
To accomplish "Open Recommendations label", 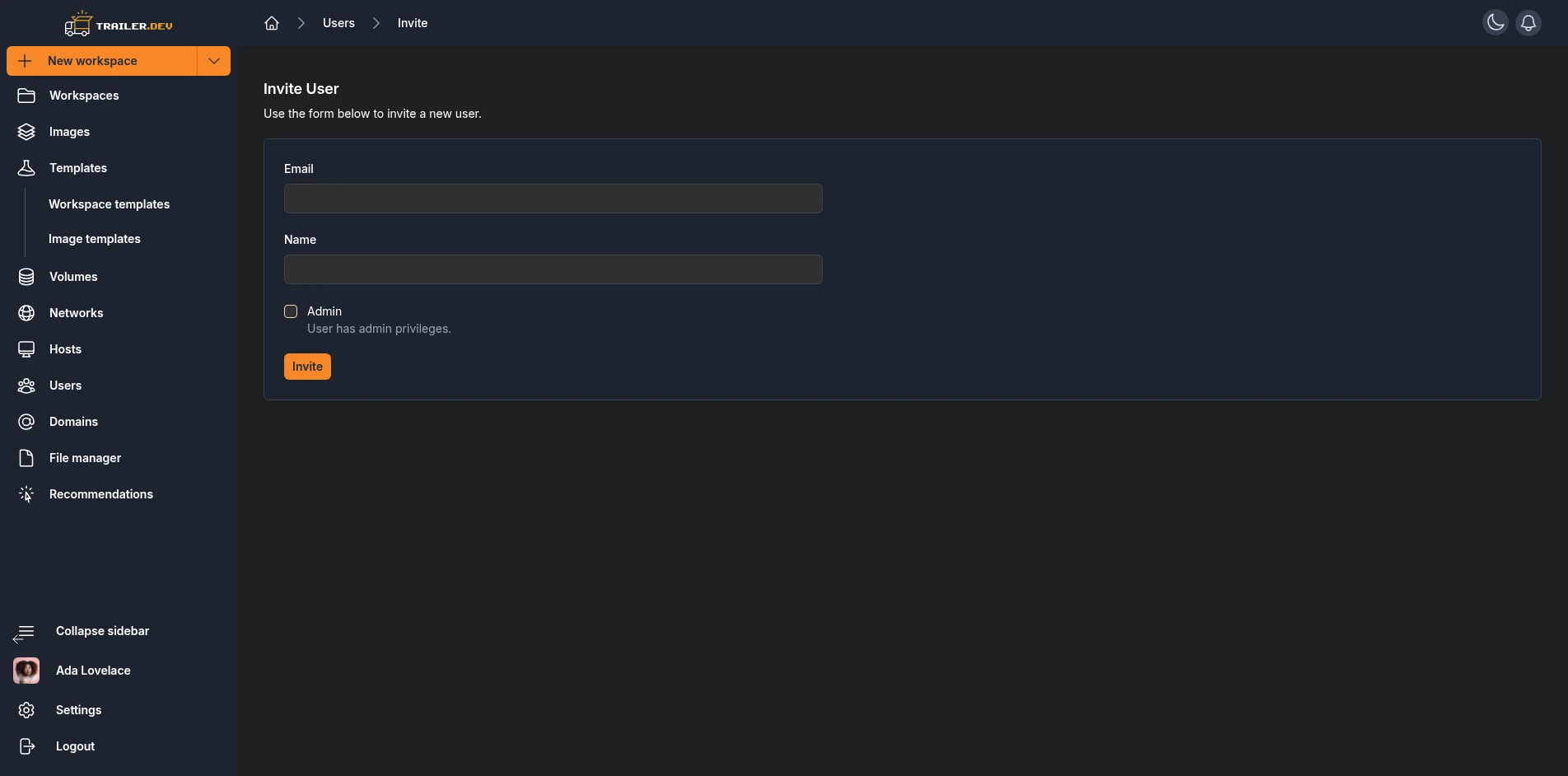I will click(x=101, y=494).
